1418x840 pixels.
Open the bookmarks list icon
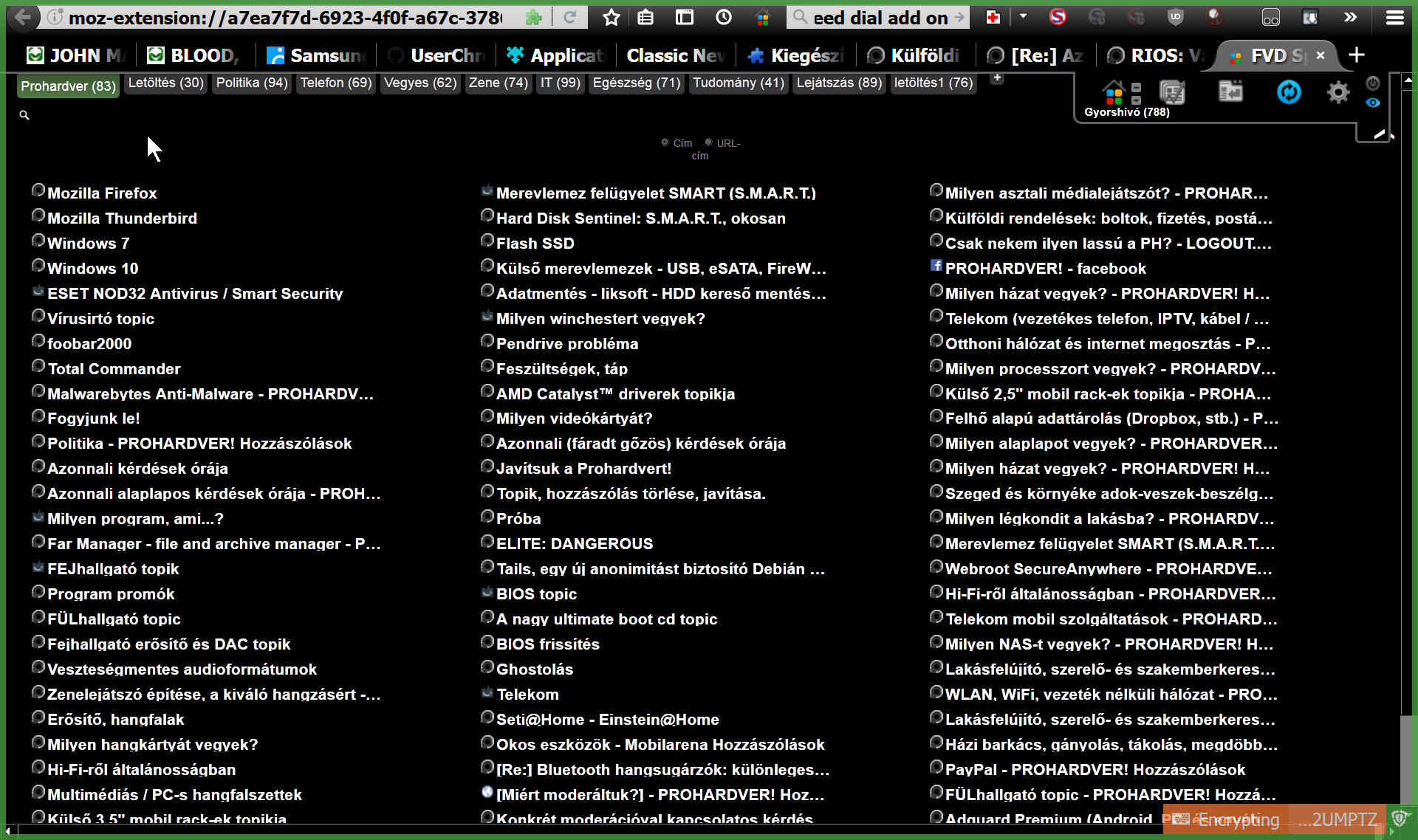pyautogui.click(x=645, y=17)
